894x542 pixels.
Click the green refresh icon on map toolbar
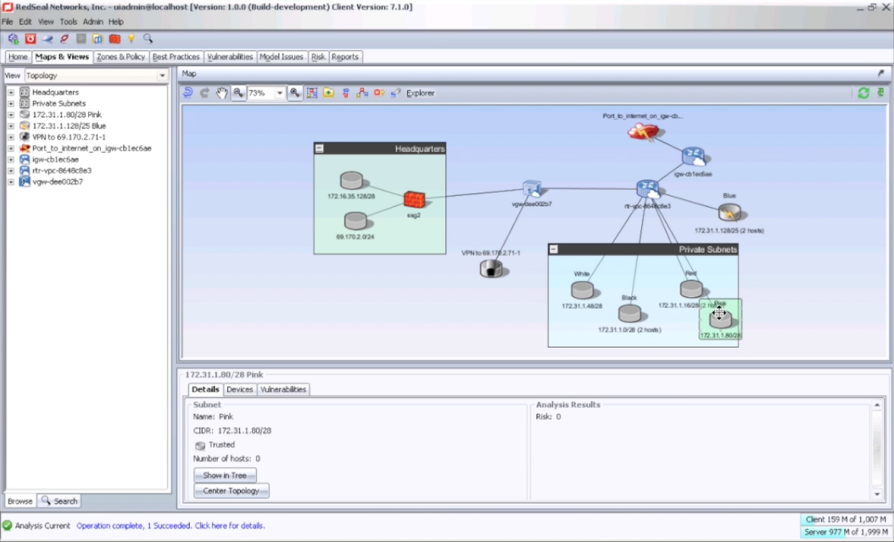point(863,93)
